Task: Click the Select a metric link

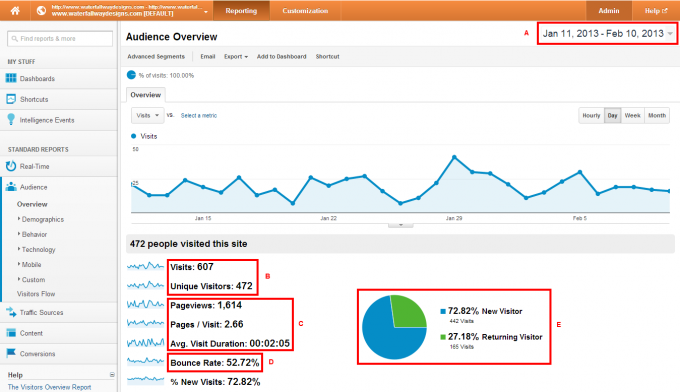Action: [x=199, y=115]
